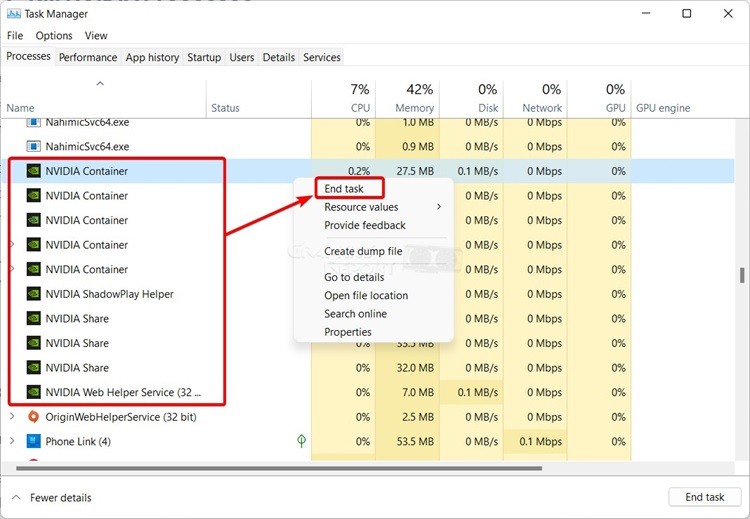Click the 0.1 Mbps network value
750x519 pixels.
point(540,442)
